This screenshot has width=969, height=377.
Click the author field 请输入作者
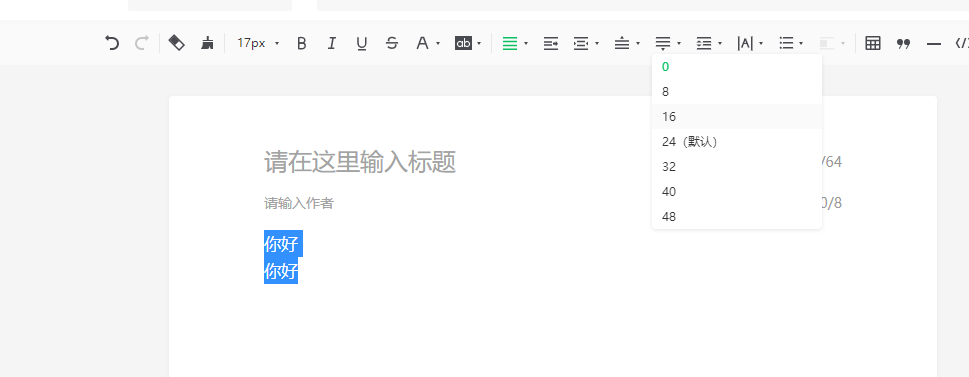tap(299, 203)
